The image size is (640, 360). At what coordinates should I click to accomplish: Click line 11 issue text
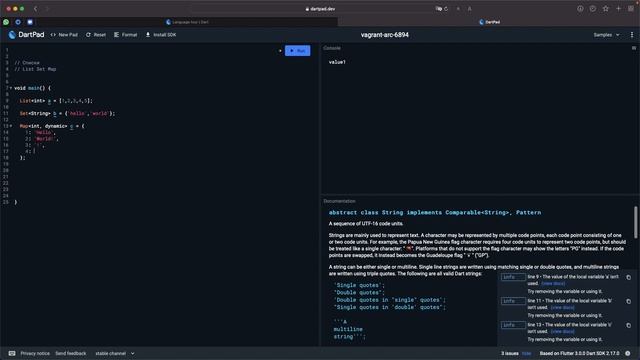[570, 304]
